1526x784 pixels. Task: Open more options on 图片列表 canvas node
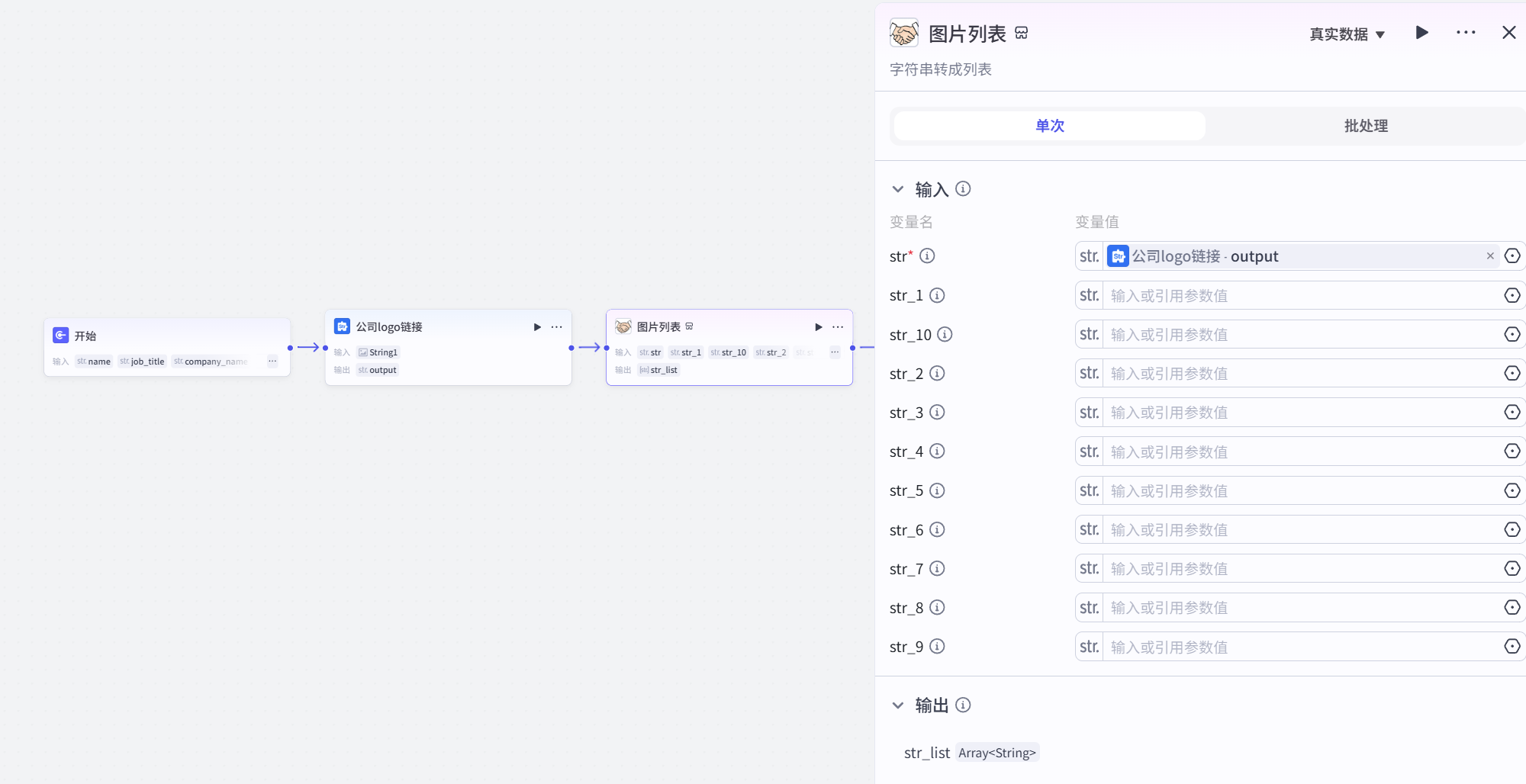click(838, 327)
